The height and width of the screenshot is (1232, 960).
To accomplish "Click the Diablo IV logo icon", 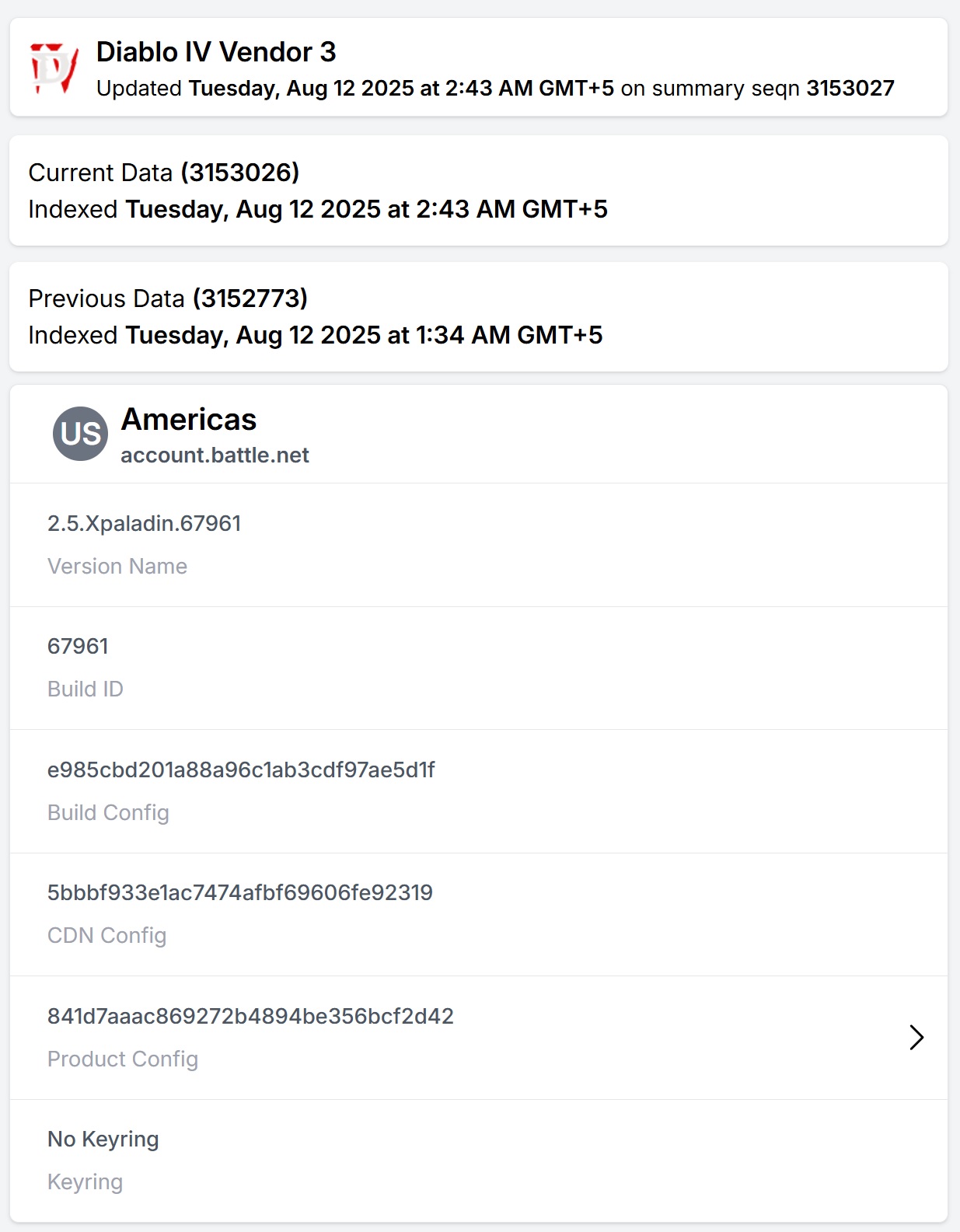I will (x=54, y=68).
